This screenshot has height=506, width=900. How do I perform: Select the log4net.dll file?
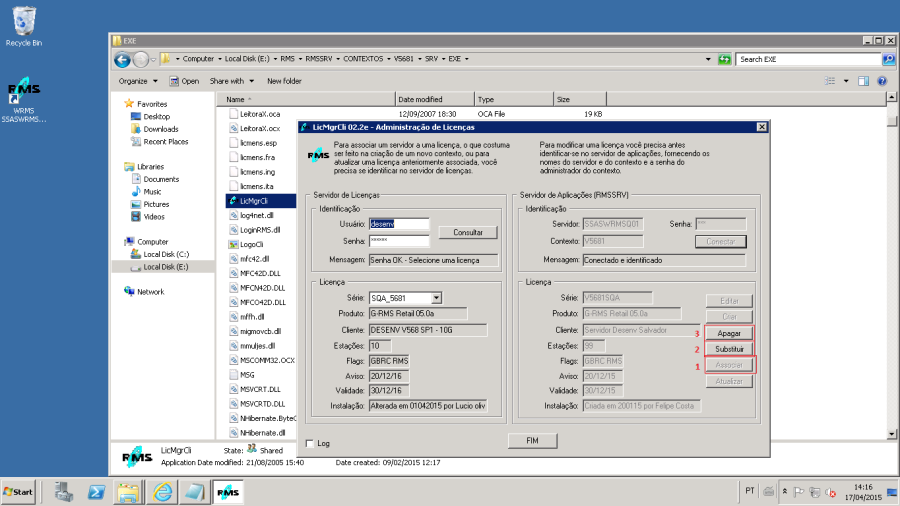(x=256, y=215)
